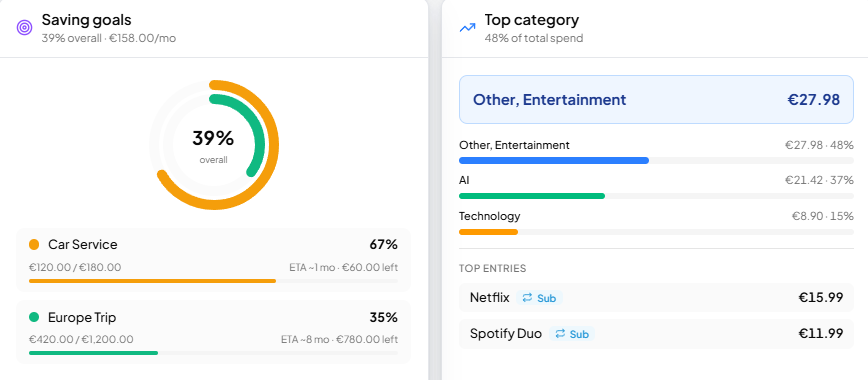Click 'ETA ~1 mo · €60.00 left' text
Viewport: 868px width, 380px height.
point(343,268)
